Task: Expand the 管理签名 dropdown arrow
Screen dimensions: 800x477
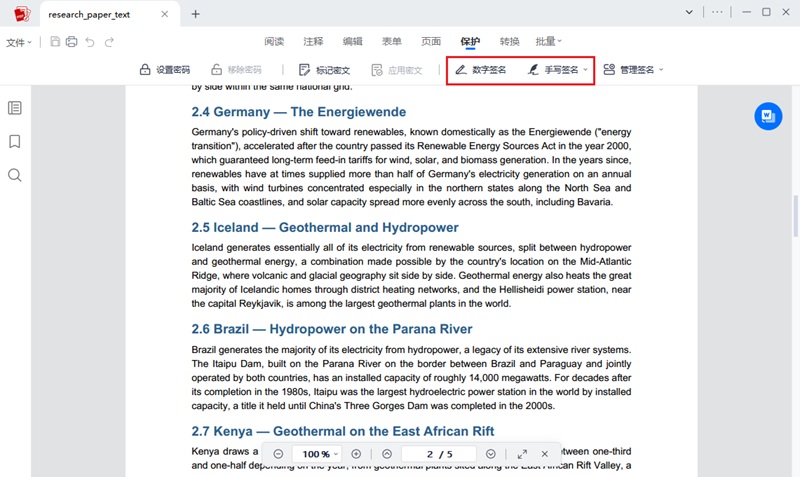Action: tap(661, 70)
